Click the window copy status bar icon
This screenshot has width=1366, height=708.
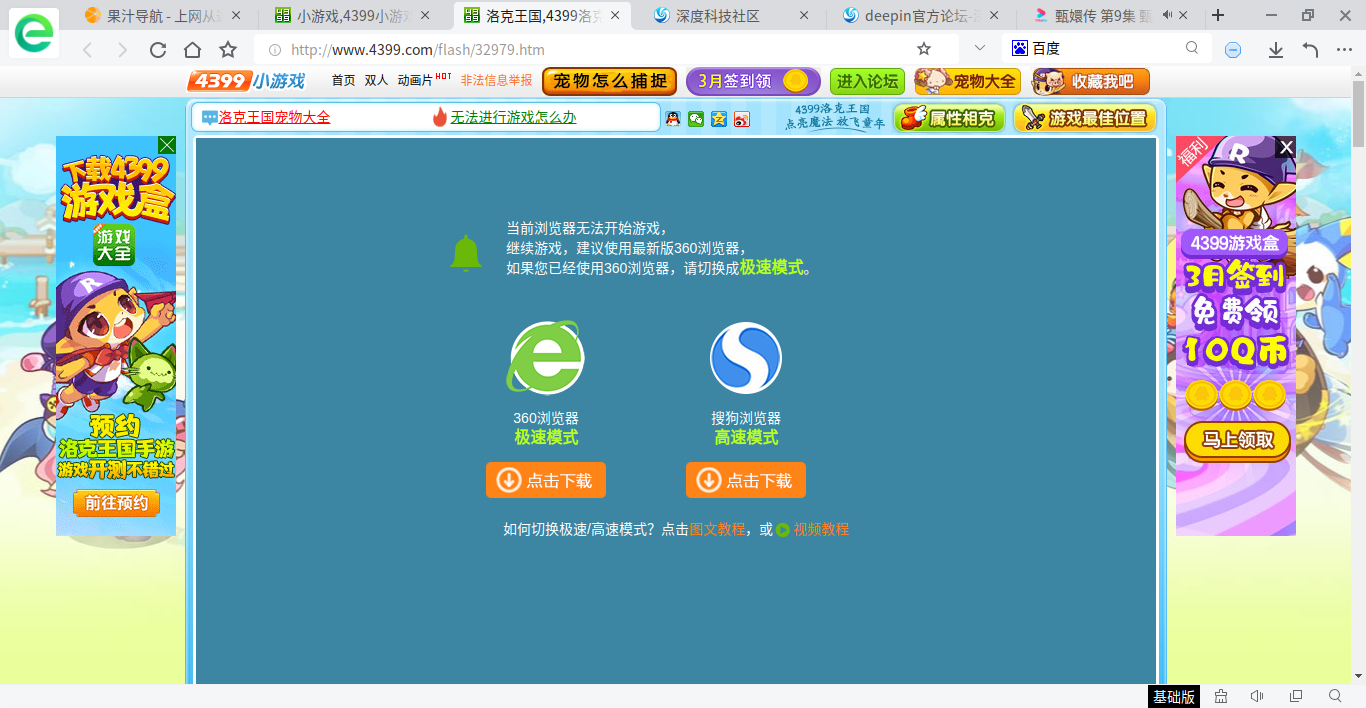pos(1296,696)
